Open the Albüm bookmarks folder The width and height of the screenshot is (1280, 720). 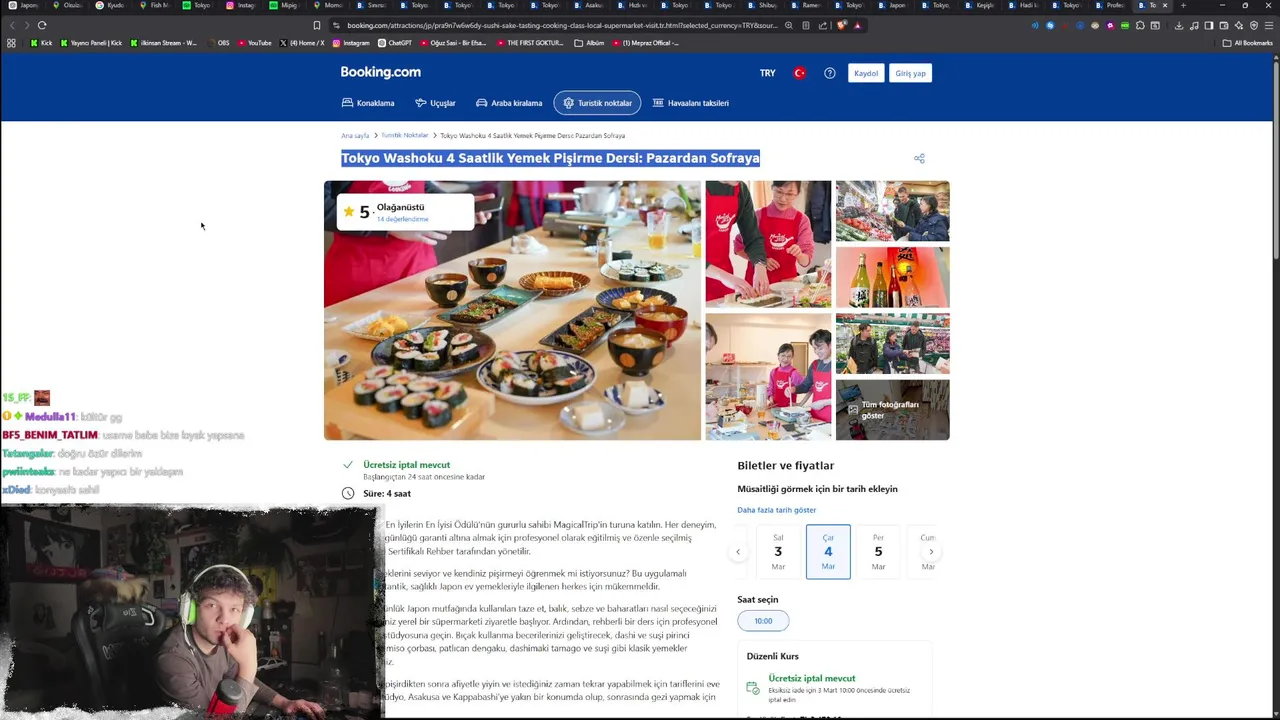590,43
